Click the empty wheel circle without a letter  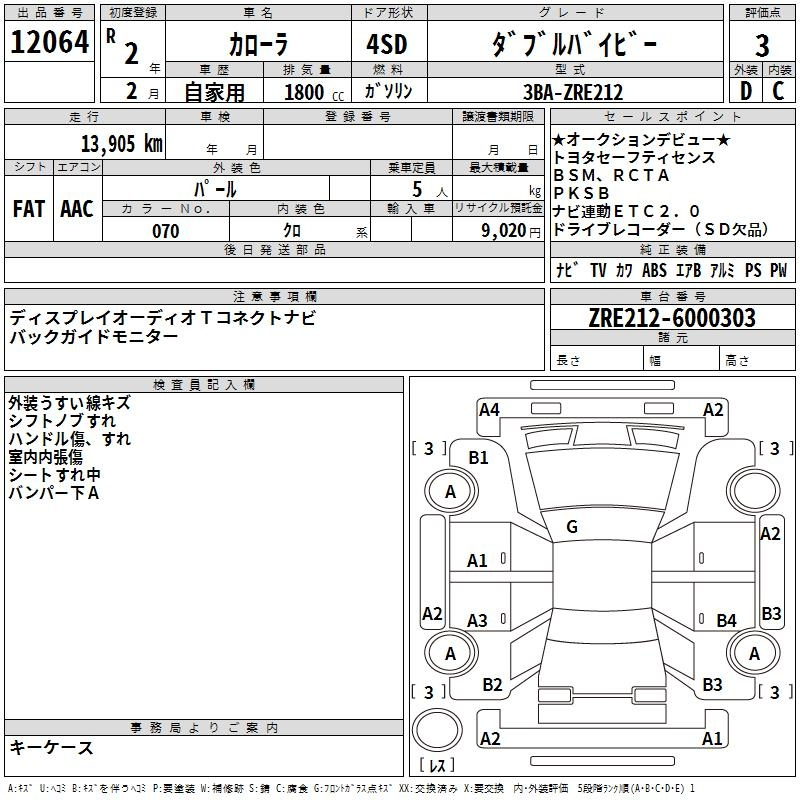click(x=754, y=491)
